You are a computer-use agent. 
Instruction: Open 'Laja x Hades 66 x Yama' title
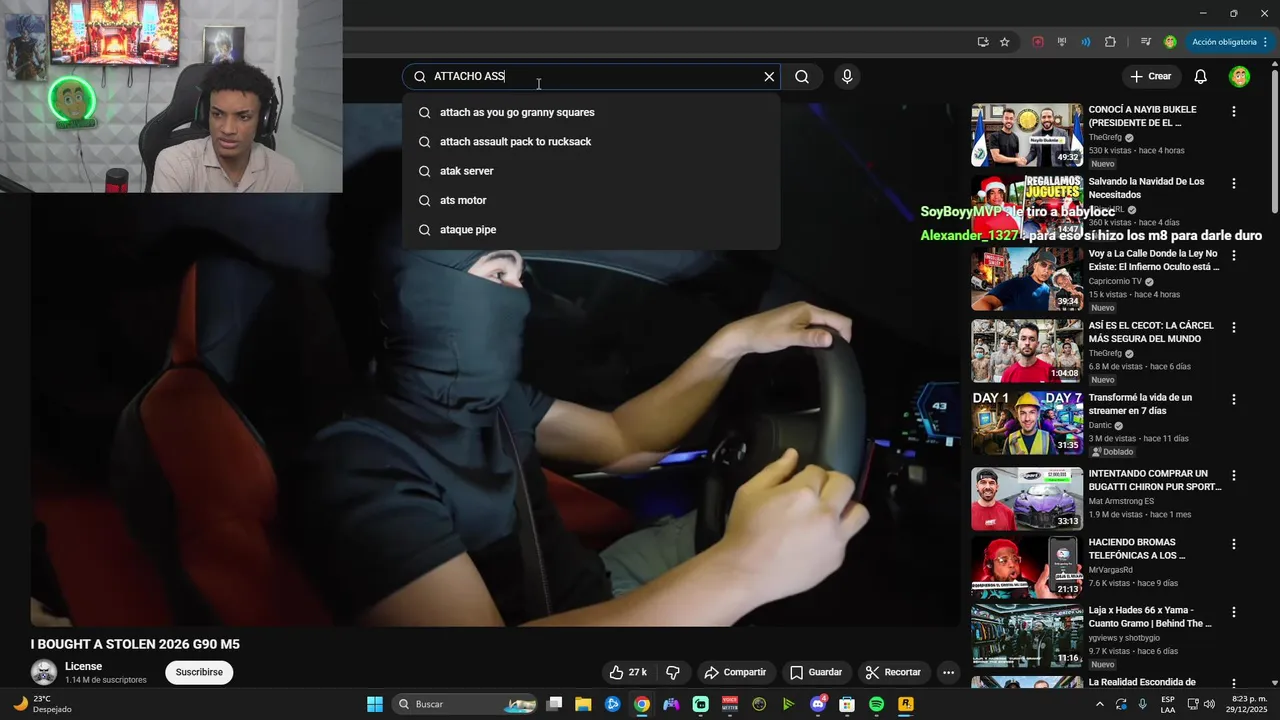click(x=1150, y=616)
